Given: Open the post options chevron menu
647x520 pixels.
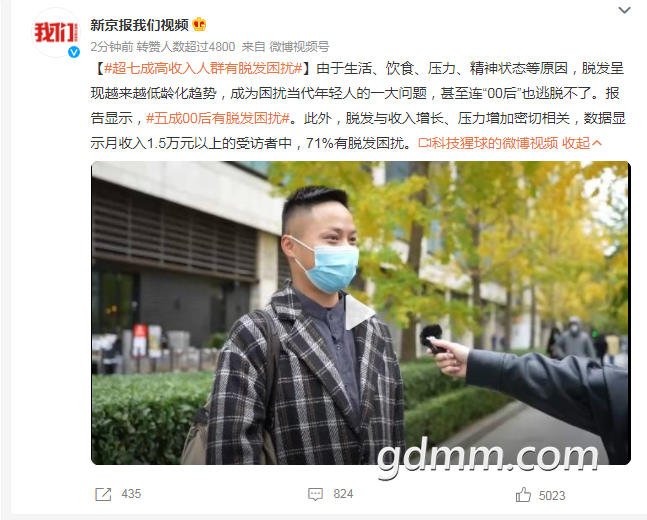Looking at the screenshot, I should pyautogui.click(x=624, y=10).
